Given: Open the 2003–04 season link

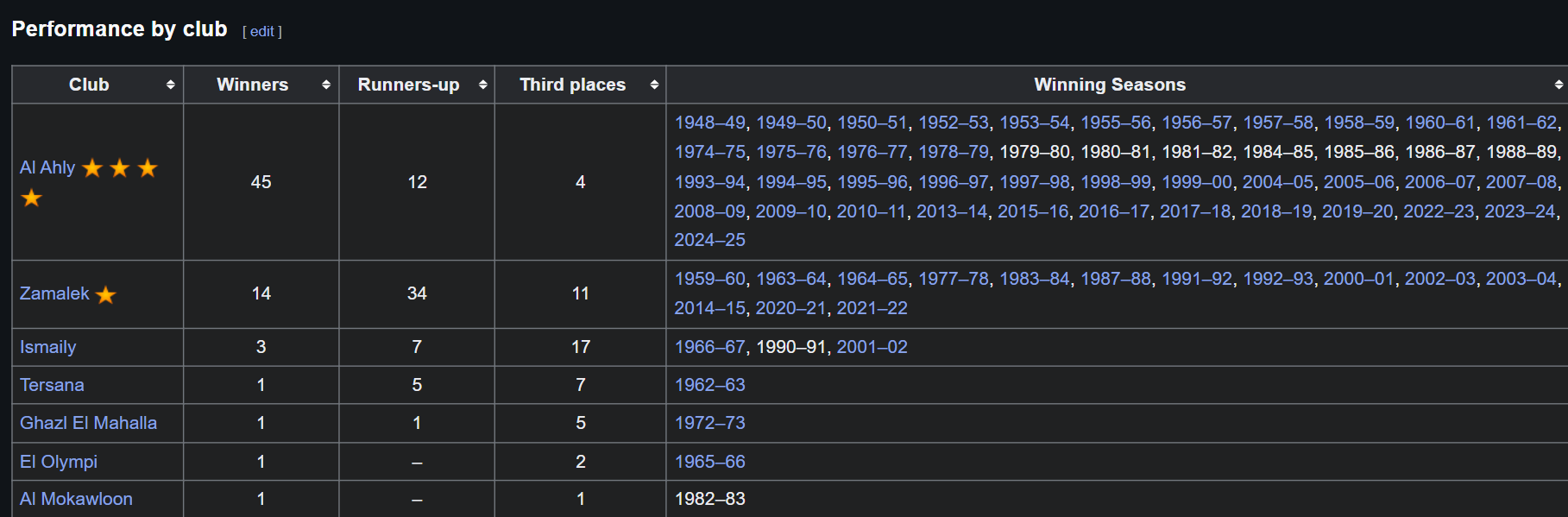Looking at the screenshot, I should coord(1521,279).
